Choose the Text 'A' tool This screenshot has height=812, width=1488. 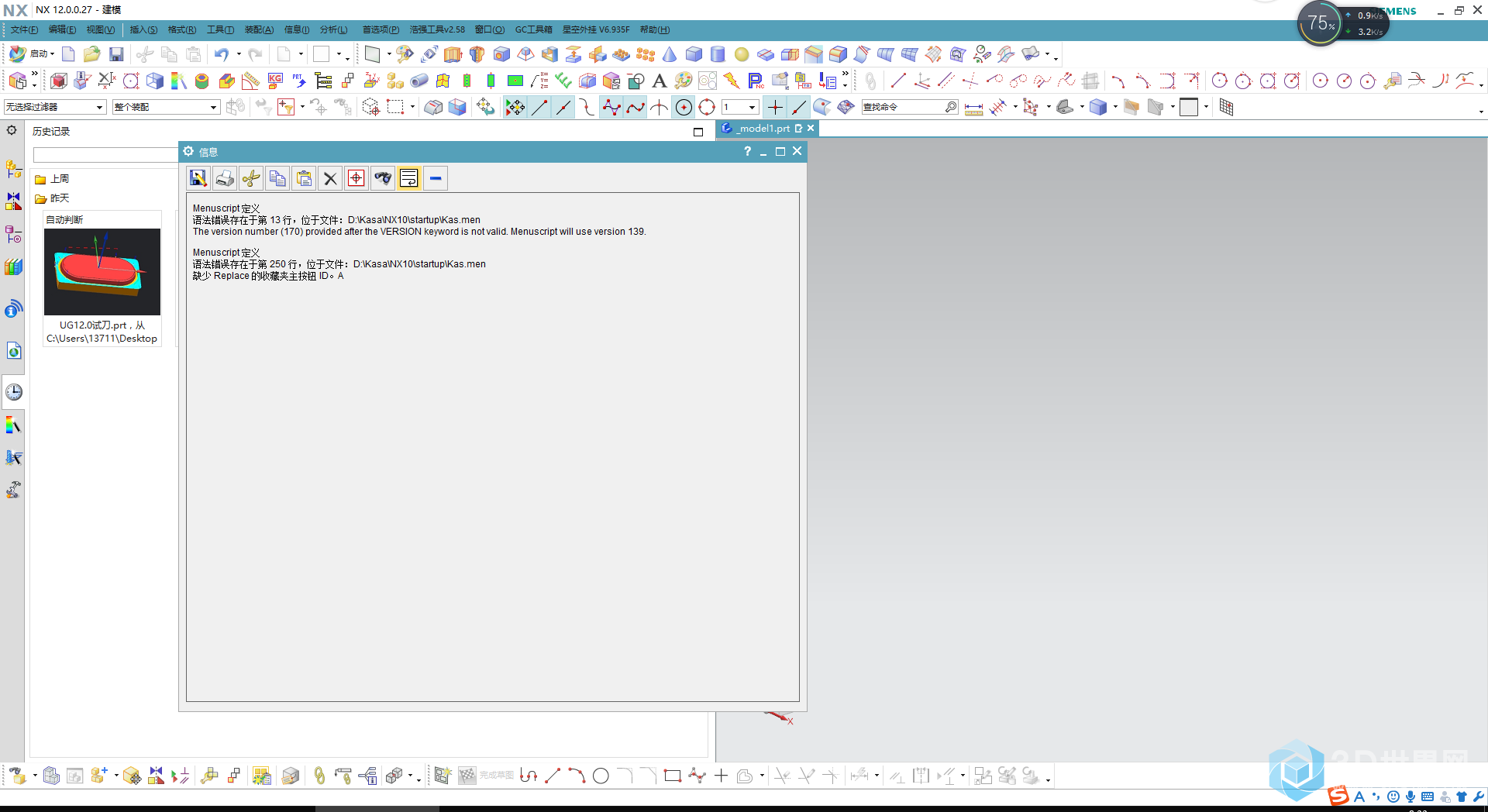(660, 81)
